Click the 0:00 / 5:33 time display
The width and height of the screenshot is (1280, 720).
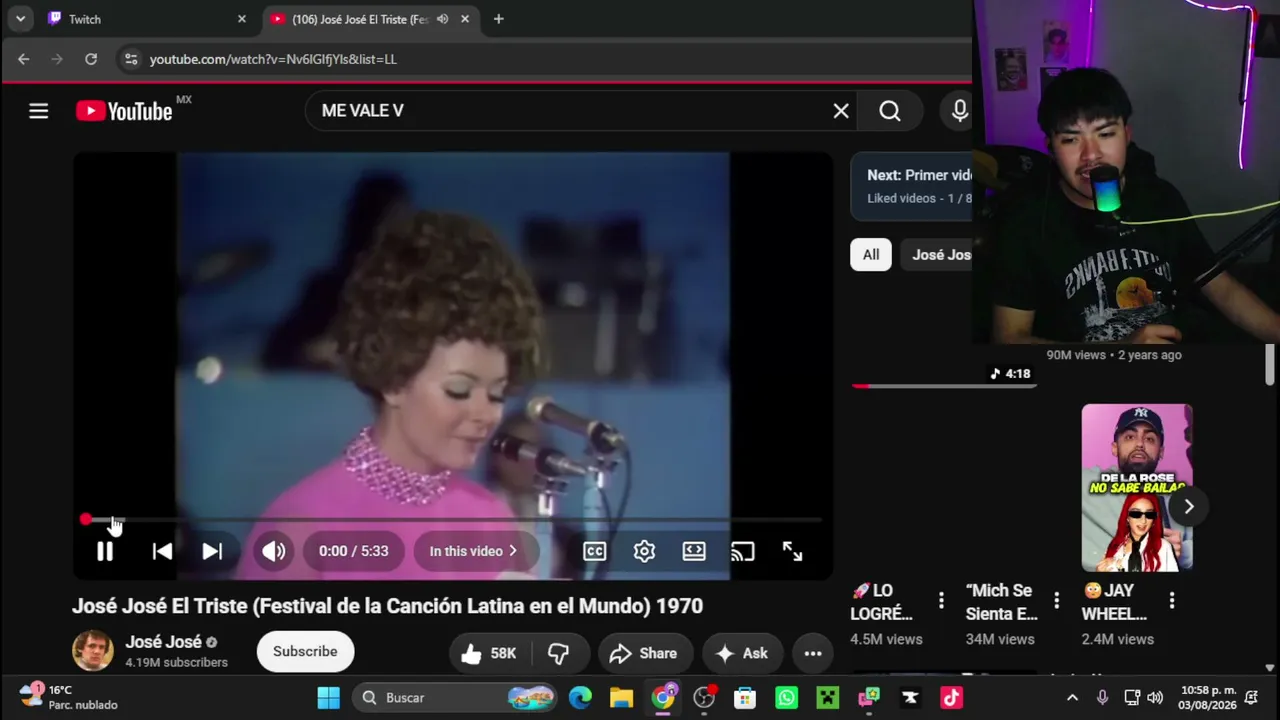tap(353, 551)
